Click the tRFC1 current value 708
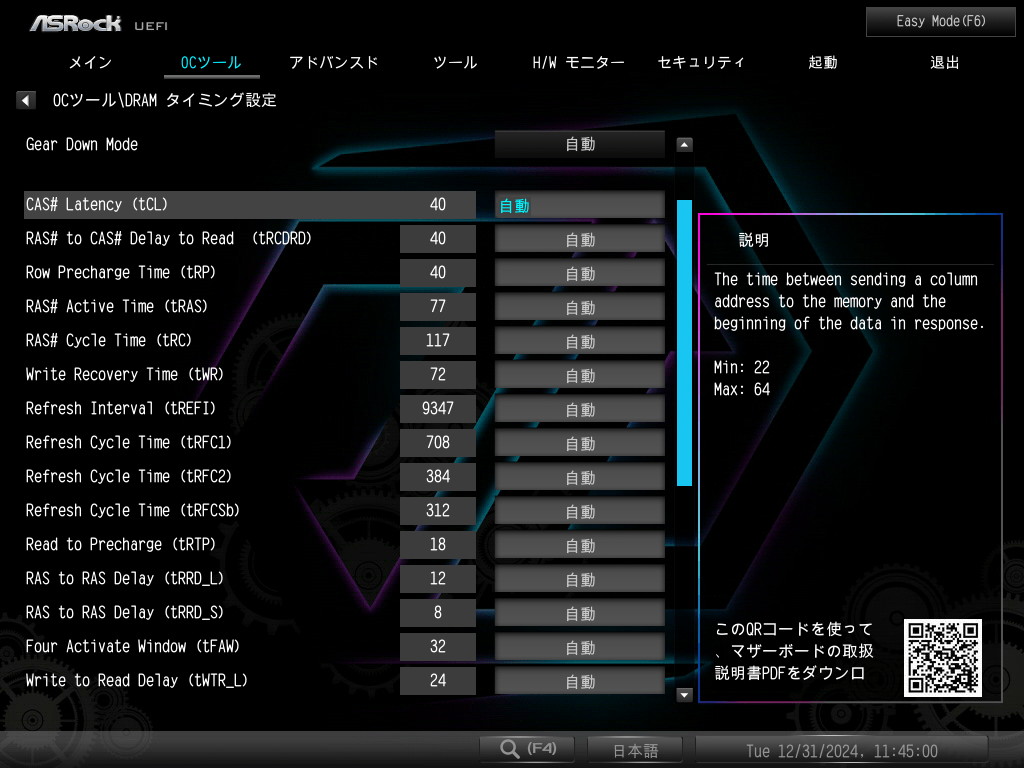Image resolution: width=1024 pixels, height=768 pixels. [438, 443]
